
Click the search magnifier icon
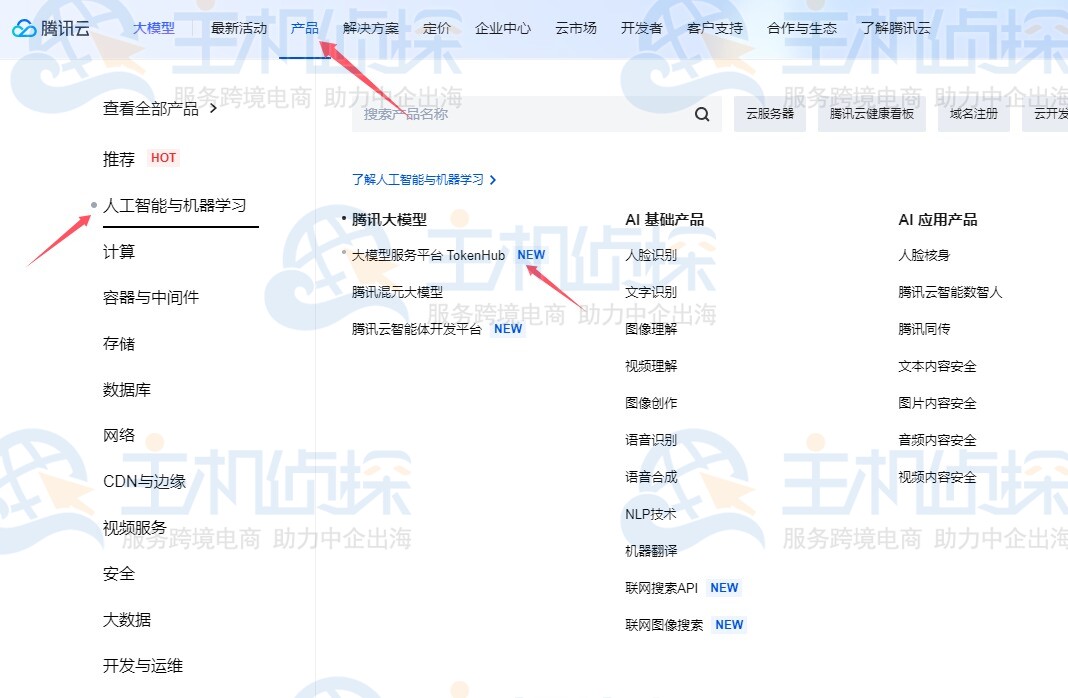point(700,114)
